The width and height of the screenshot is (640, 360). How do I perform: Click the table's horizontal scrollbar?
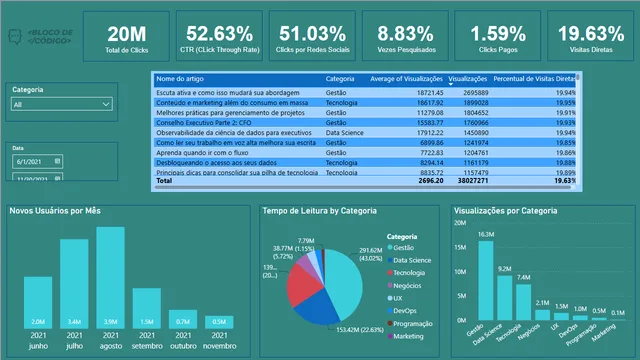pyautogui.click(x=363, y=187)
